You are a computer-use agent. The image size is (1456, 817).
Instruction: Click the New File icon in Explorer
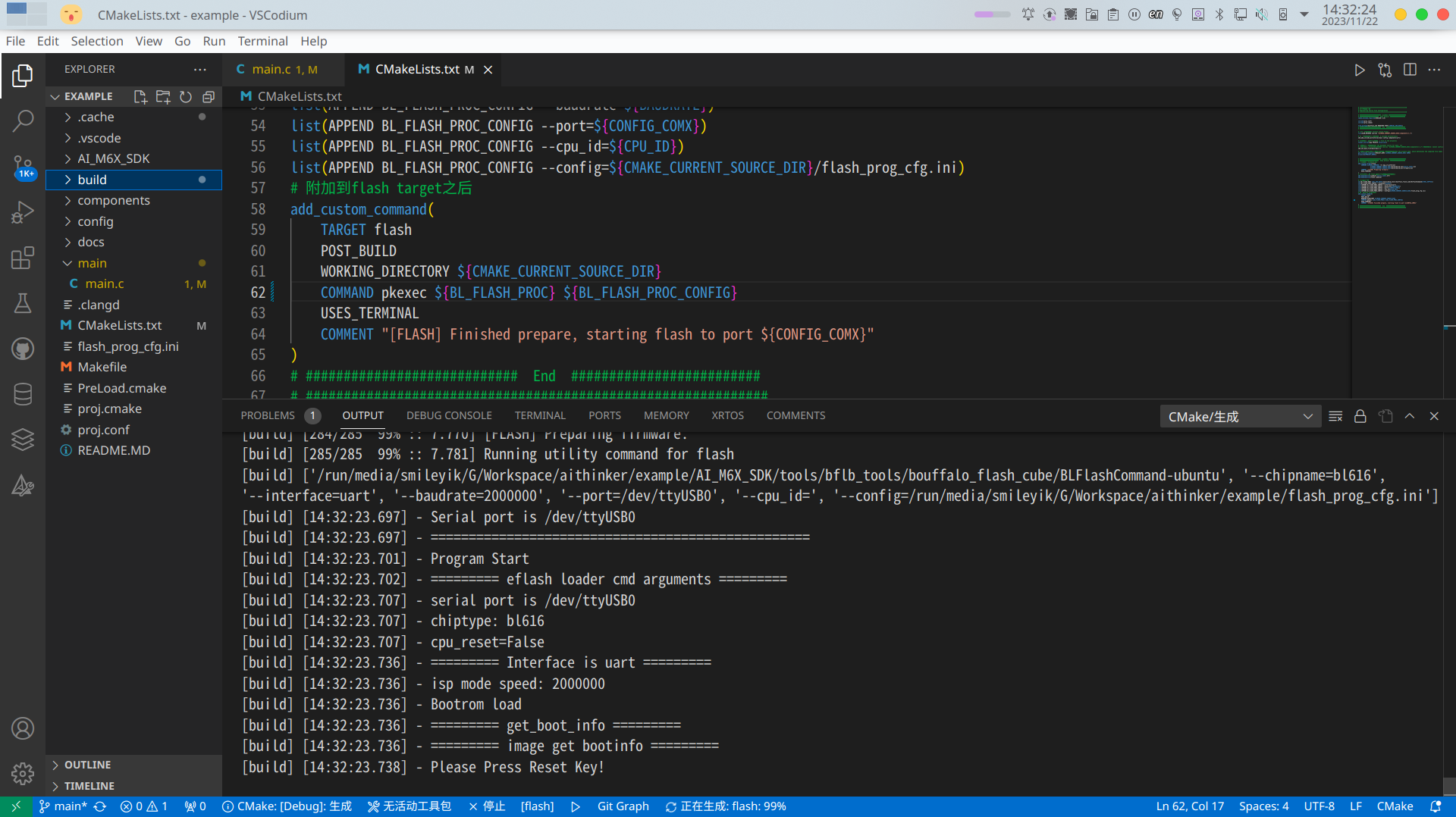(x=140, y=96)
